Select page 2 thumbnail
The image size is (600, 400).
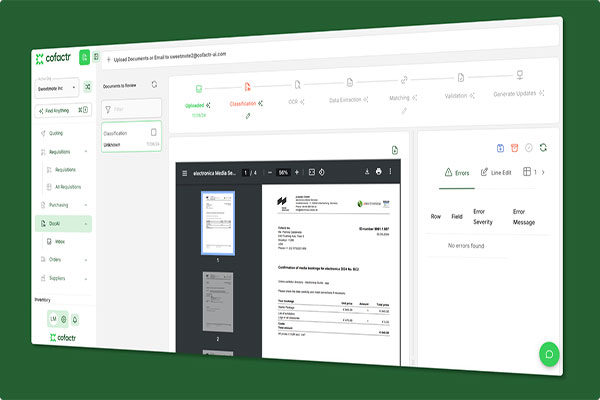pos(218,302)
